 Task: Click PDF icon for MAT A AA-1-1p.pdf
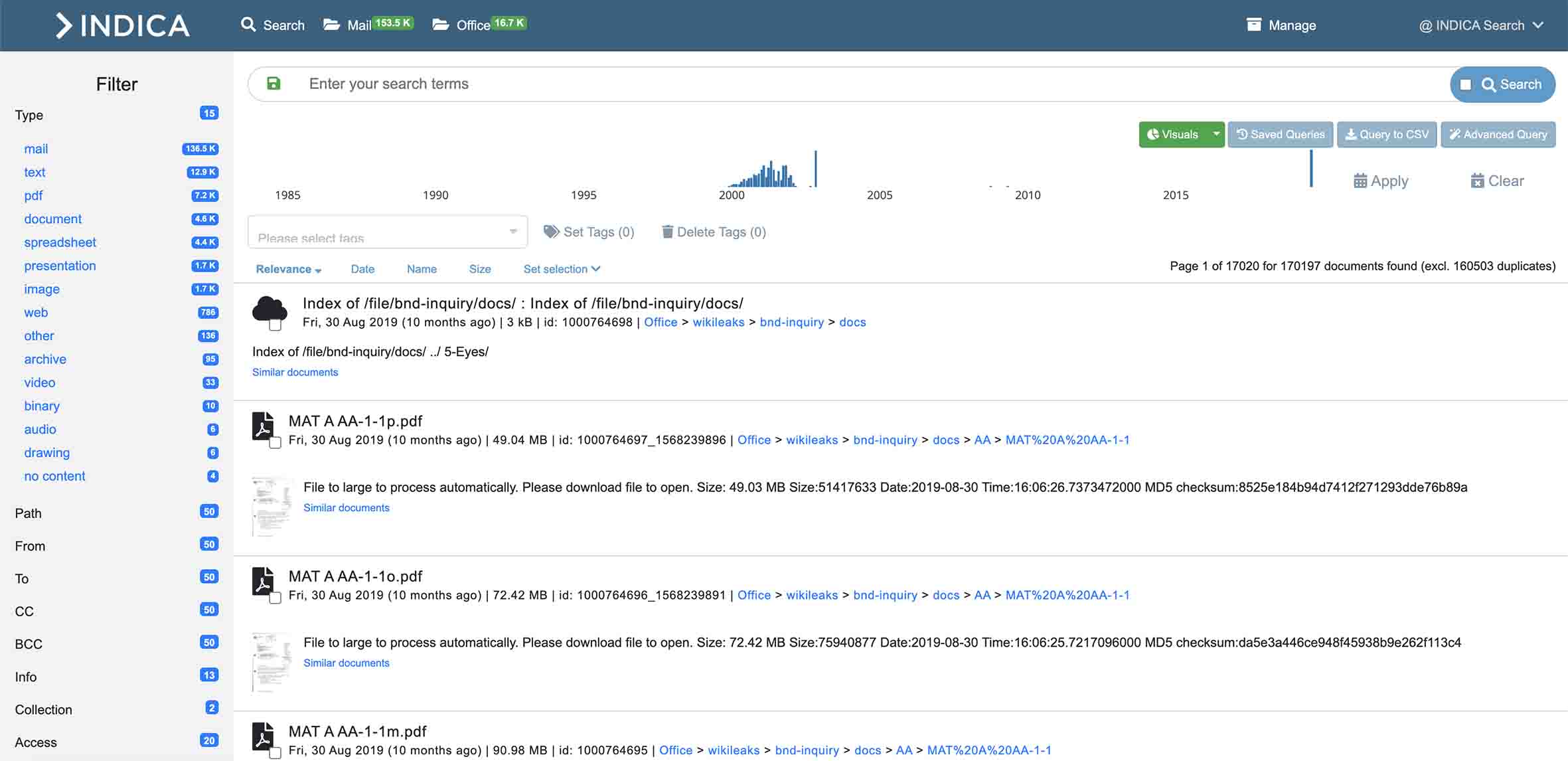click(263, 425)
